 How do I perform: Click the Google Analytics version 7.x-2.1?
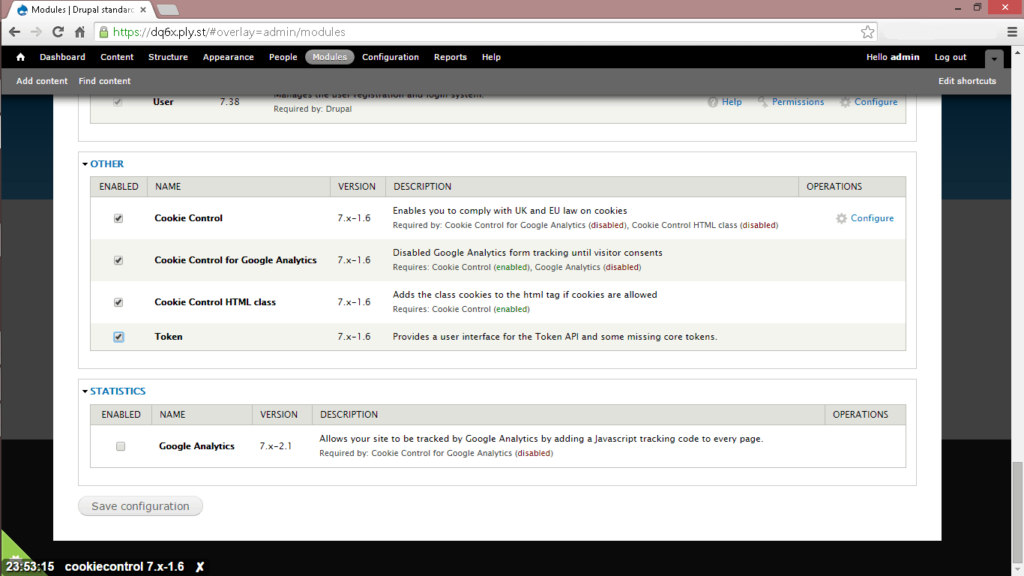click(276, 446)
